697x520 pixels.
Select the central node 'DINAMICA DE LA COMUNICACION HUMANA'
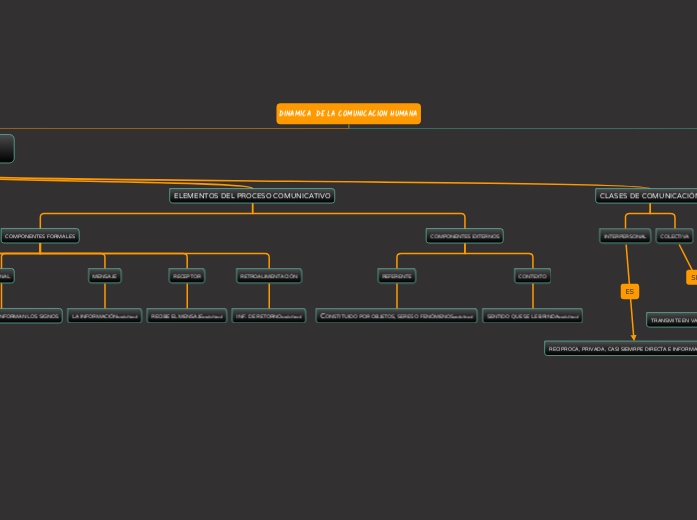[348, 113]
